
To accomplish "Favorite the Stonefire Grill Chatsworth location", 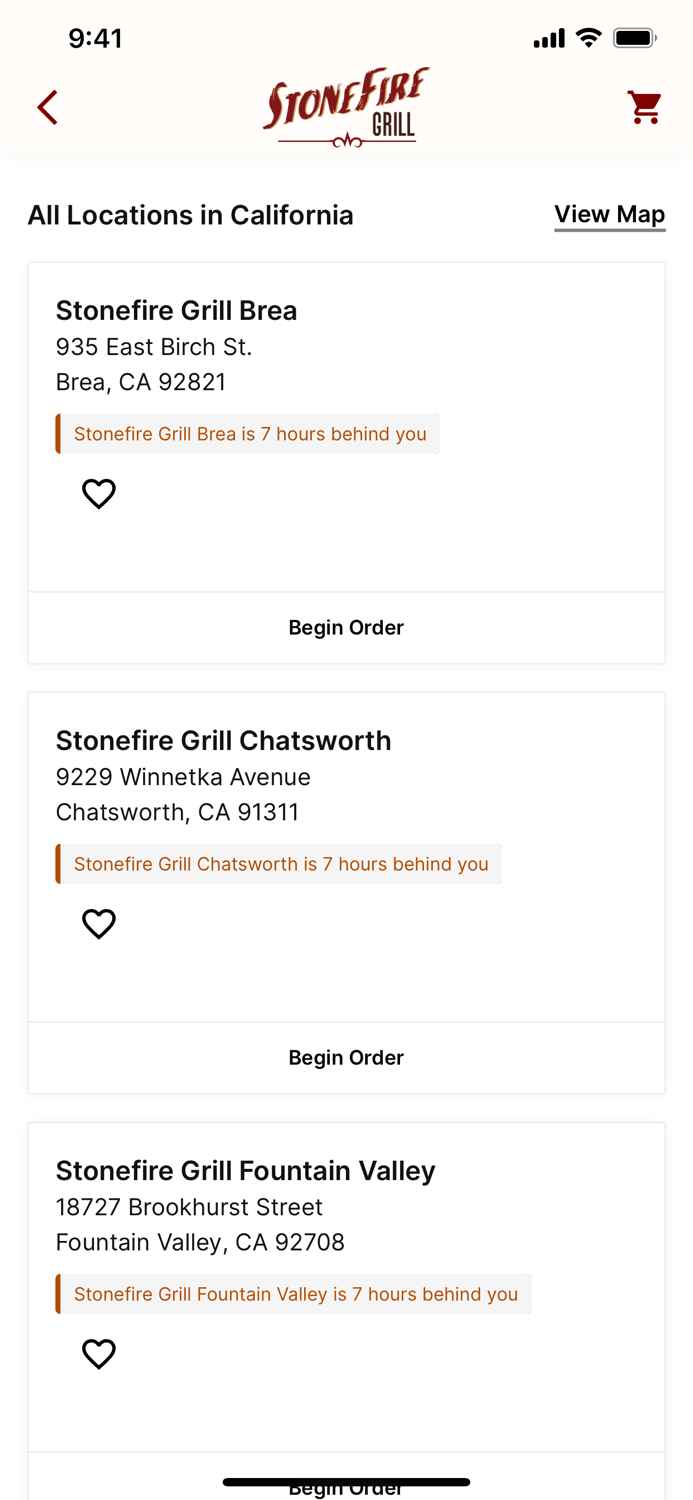I will coord(99,923).
